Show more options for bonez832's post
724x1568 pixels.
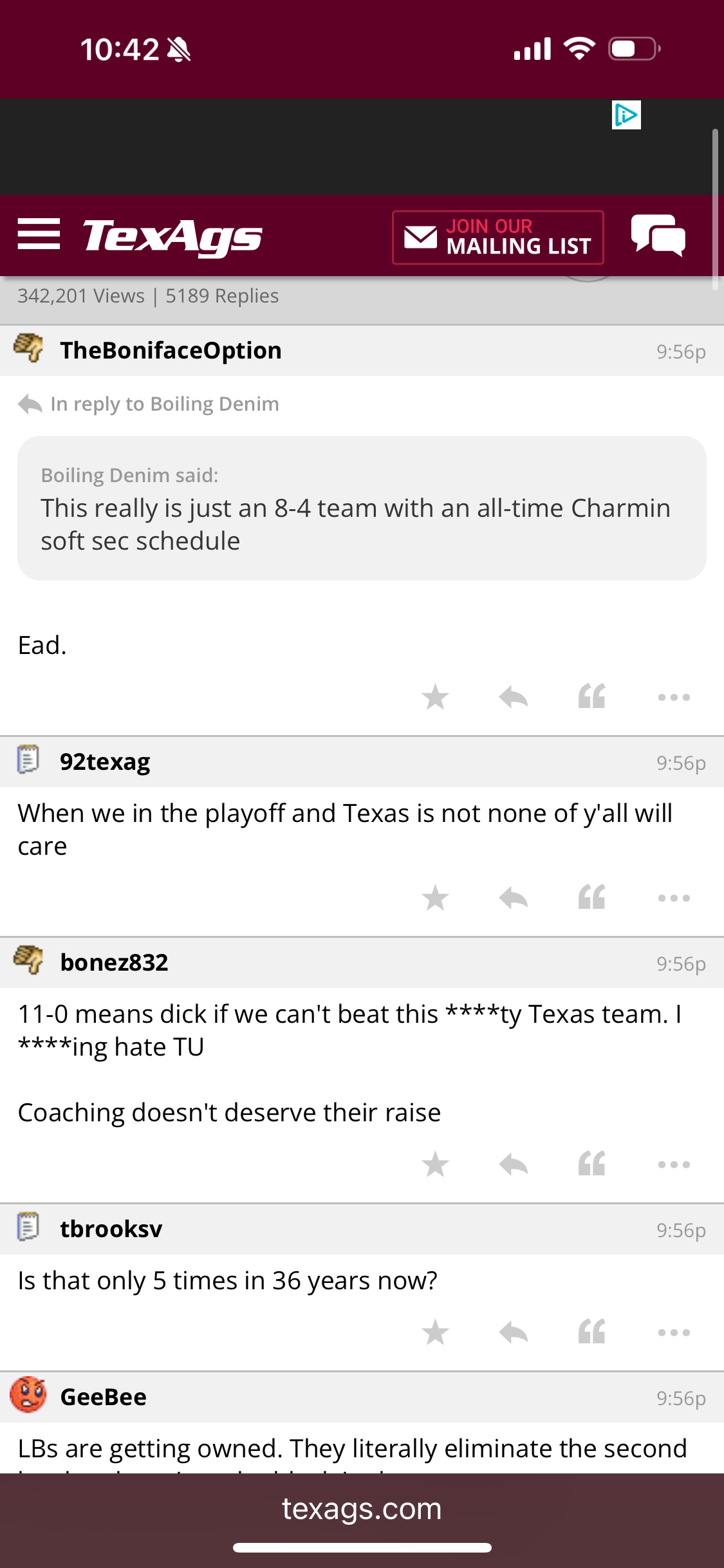674,1164
